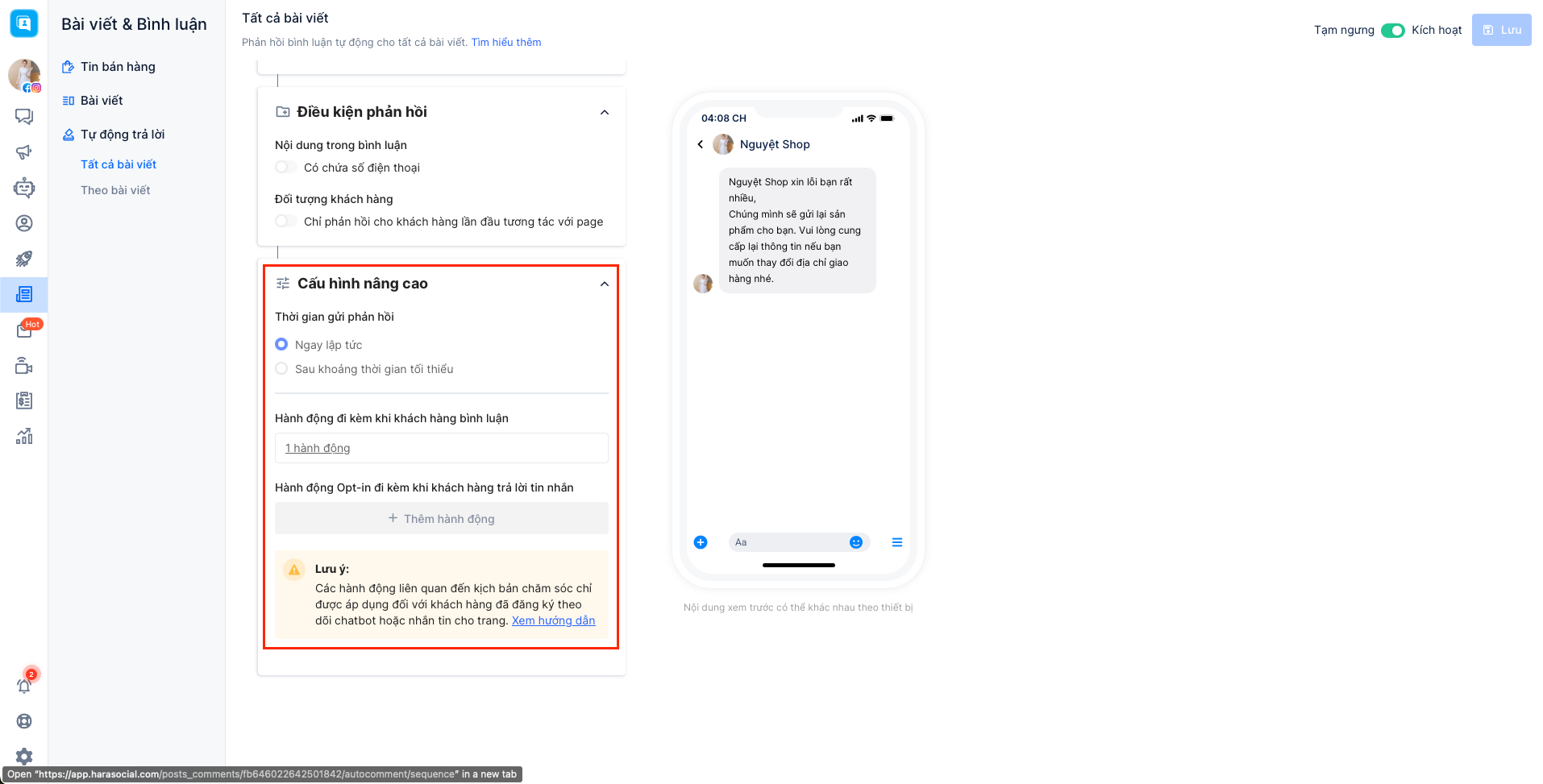This screenshot has height=784, width=1543.
Task: Open the help lifebuoy icon
Action: click(x=24, y=721)
